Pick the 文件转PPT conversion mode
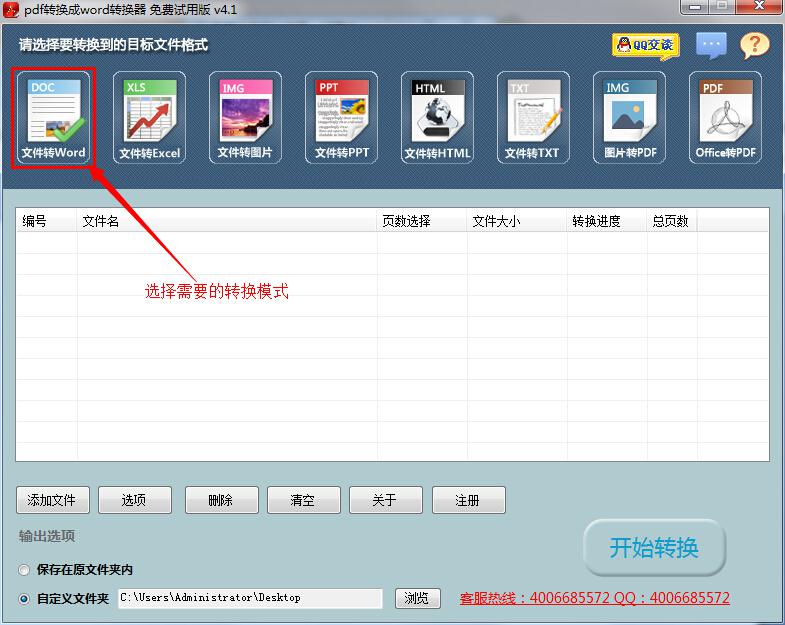The height and width of the screenshot is (625, 785). [341, 118]
